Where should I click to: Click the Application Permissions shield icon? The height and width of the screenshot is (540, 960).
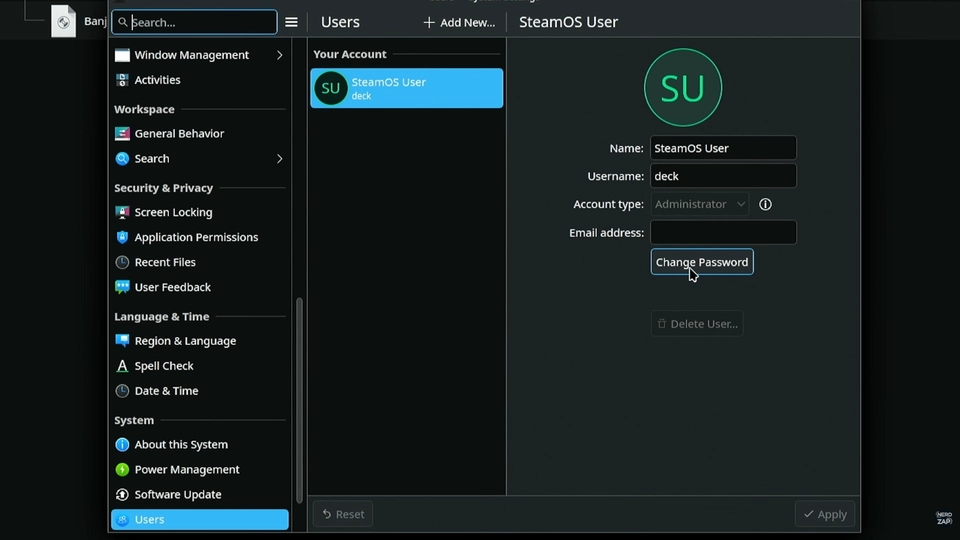pyautogui.click(x=122, y=237)
